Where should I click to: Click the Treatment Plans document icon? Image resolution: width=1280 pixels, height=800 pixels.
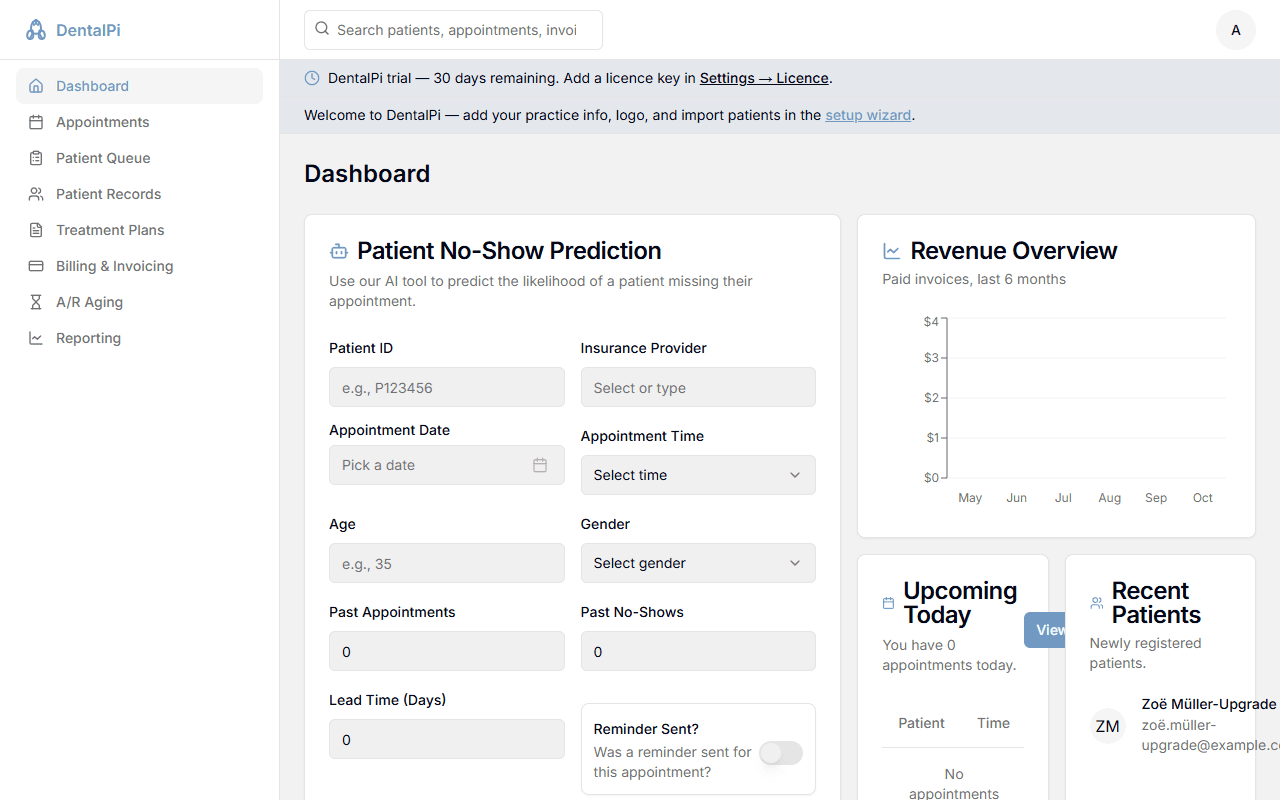point(36,230)
